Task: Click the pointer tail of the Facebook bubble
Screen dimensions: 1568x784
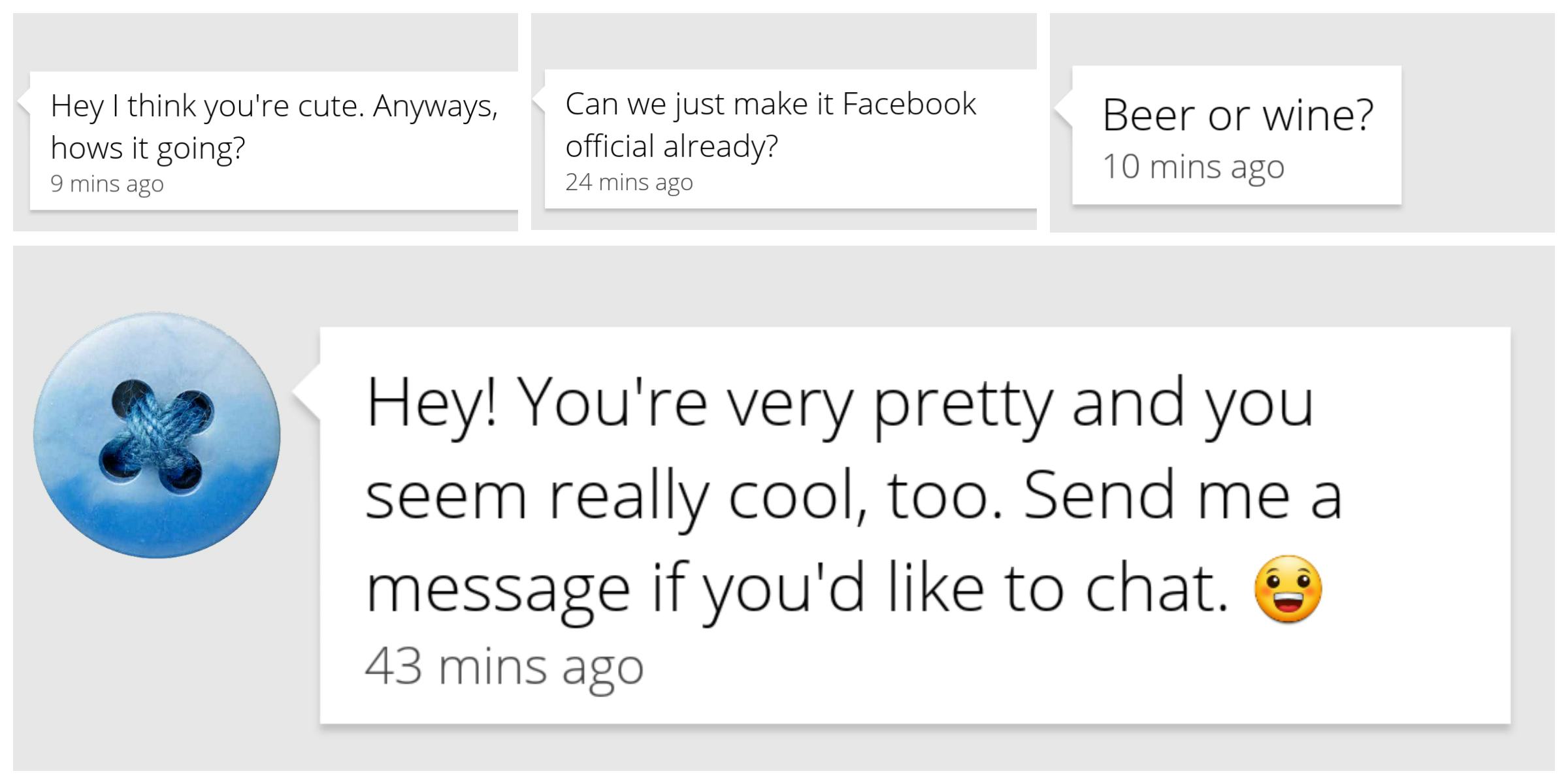Action: 538,101
